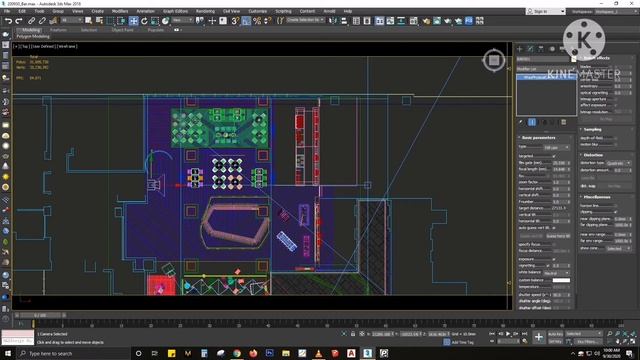Viewport: 640px width, 360px height.
Task: Open the Customize menu
Action: pos(258,11)
